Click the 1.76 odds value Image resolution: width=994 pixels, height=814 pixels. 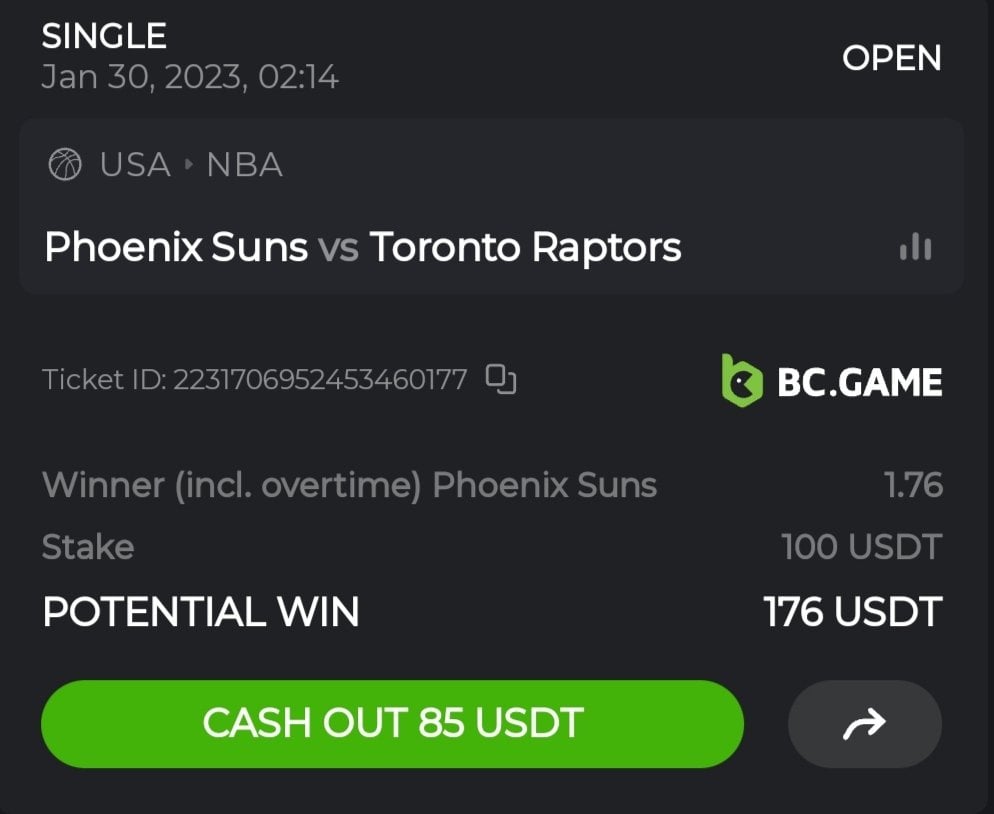(x=913, y=485)
